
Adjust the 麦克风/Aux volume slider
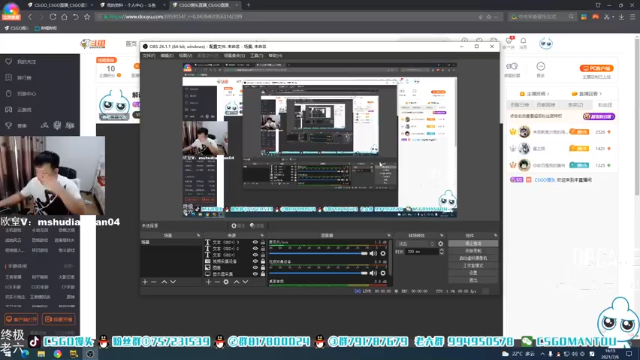coord(318,253)
